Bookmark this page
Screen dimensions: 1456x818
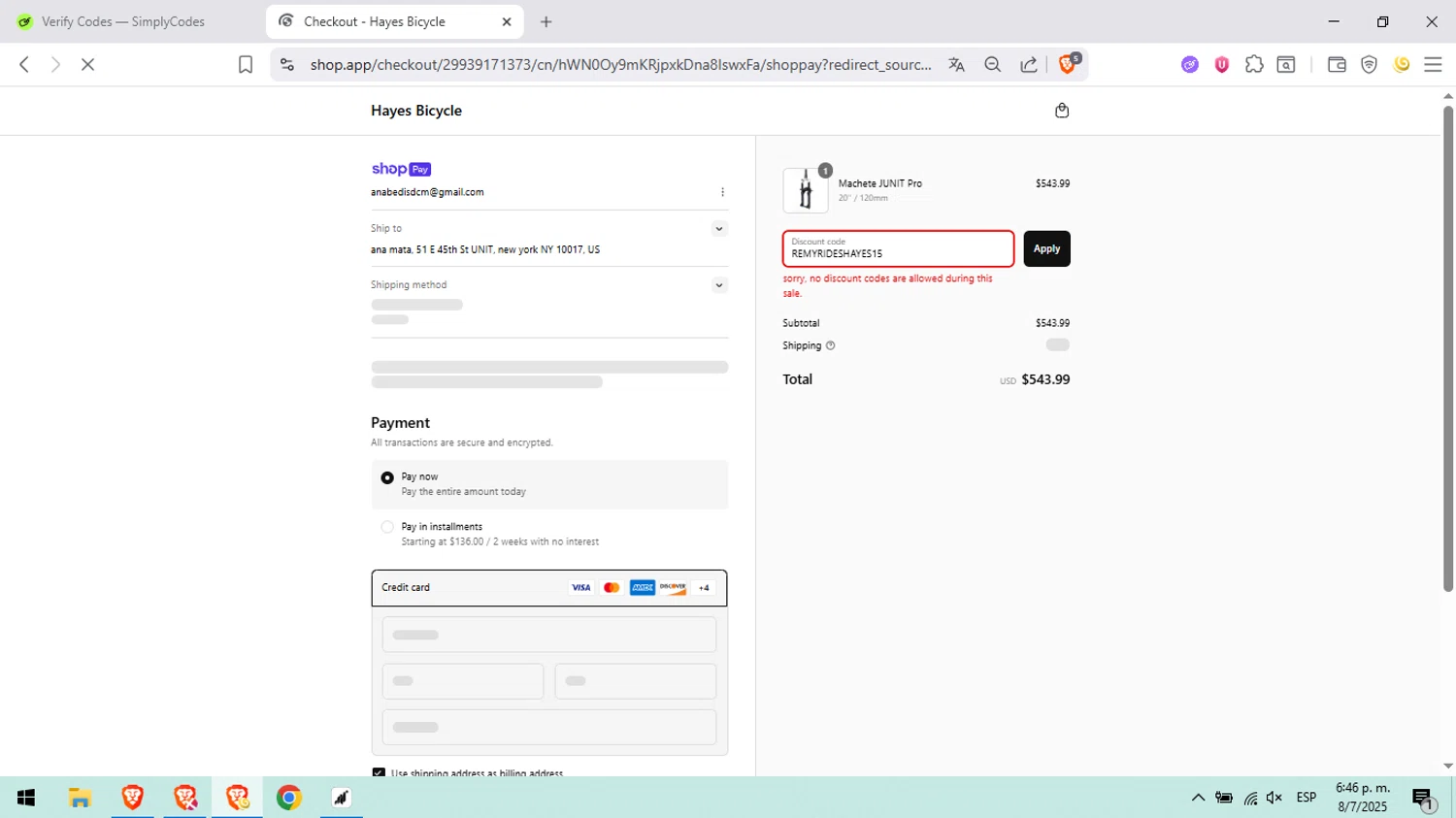[x=246, y=65]
